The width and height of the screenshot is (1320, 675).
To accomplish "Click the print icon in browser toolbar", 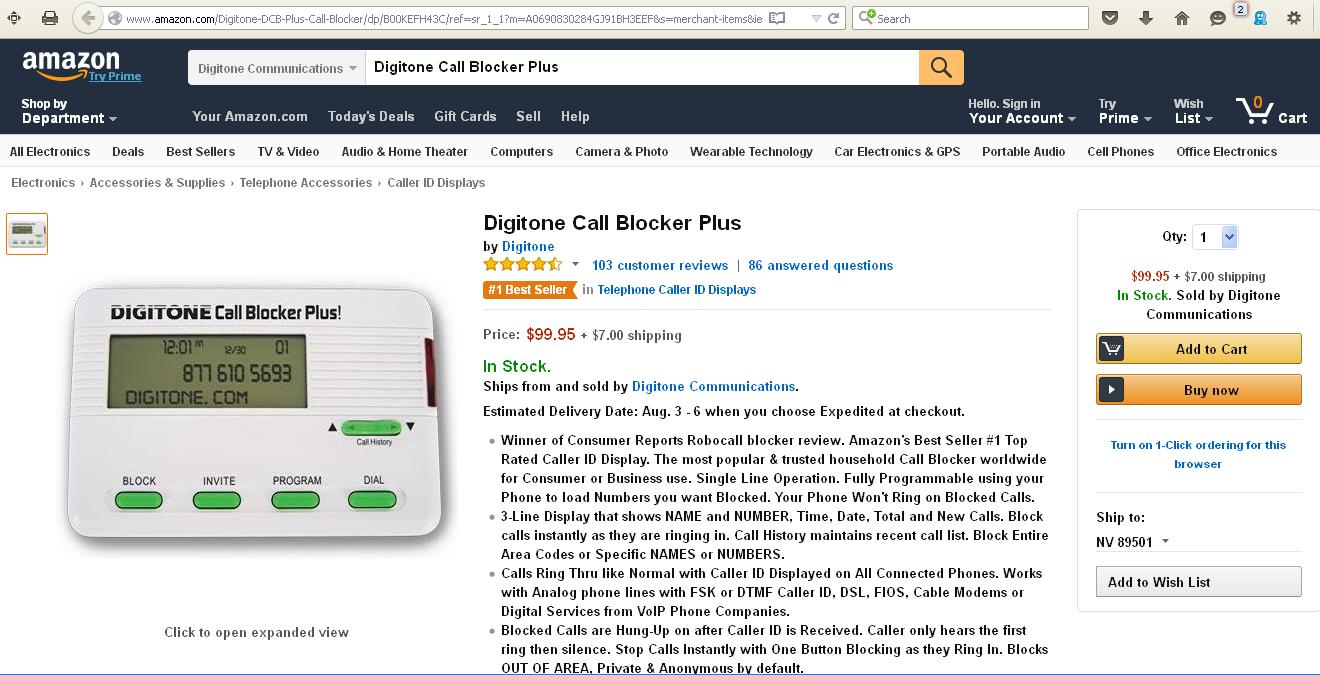I will pos(50,18).
